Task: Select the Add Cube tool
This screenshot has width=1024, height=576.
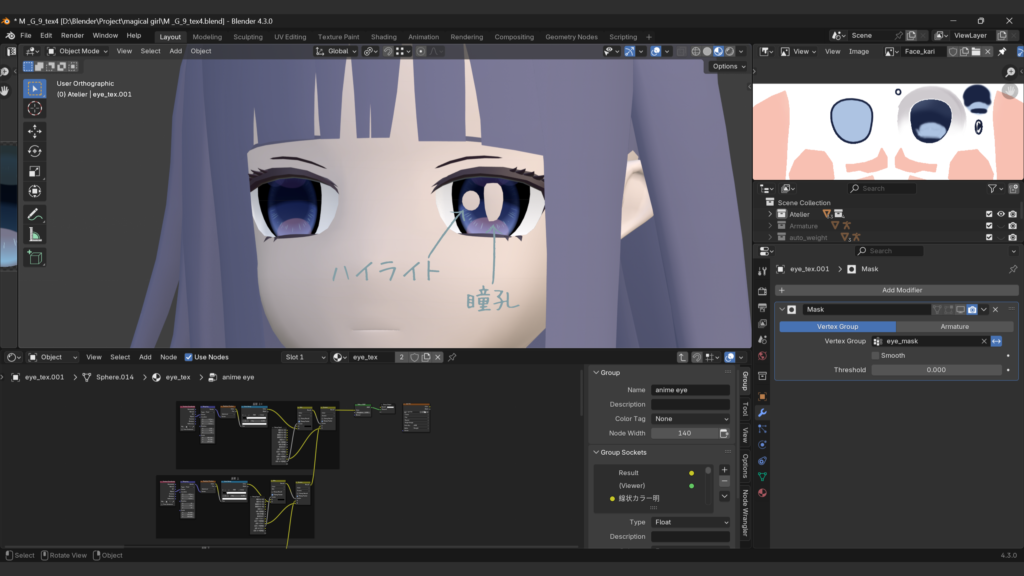Action: pyautogui.click(x=35, y=257)
